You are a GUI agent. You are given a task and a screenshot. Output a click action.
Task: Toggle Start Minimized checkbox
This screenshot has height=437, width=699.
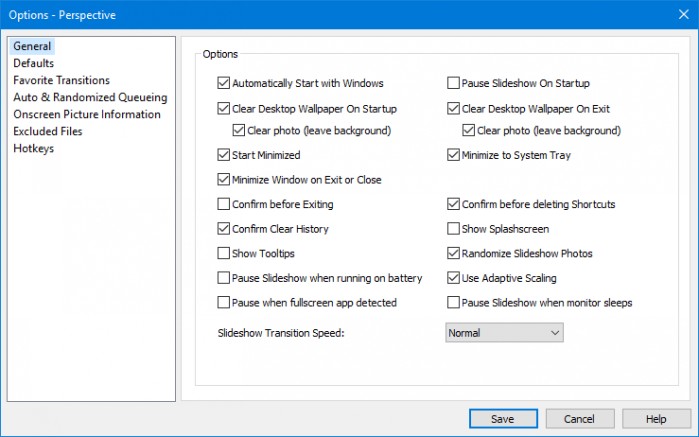[223, 155]
